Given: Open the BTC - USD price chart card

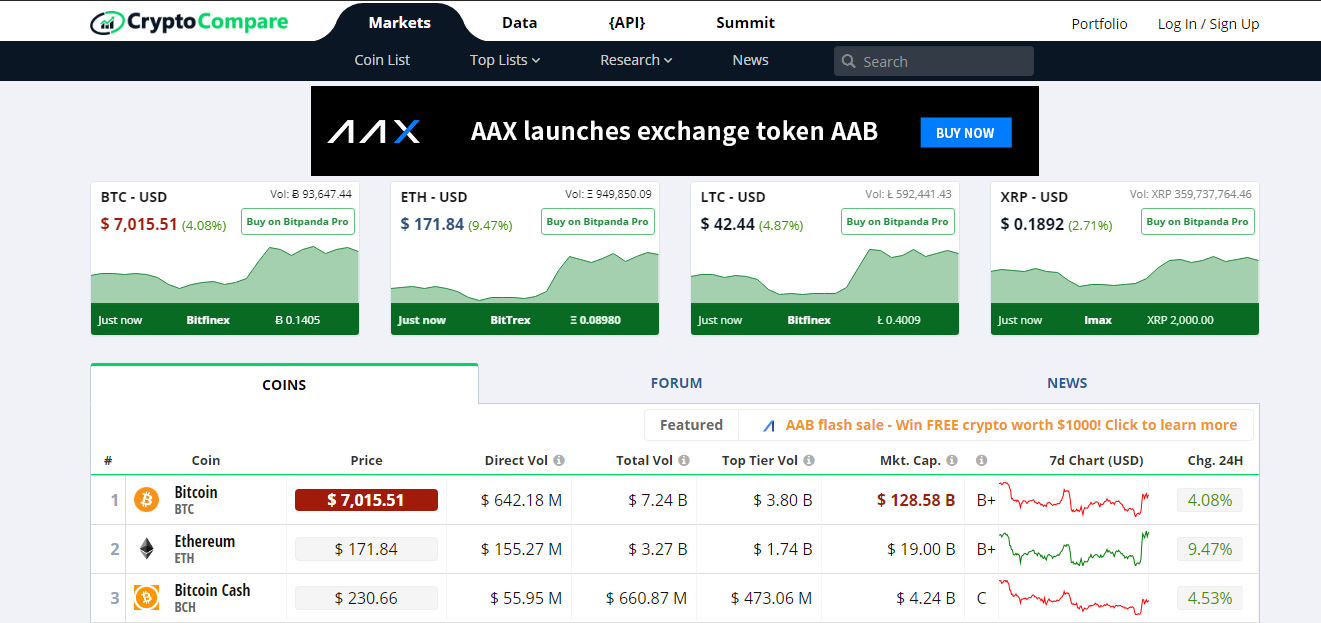Looking at the screenshot, I should pos(225,258).
